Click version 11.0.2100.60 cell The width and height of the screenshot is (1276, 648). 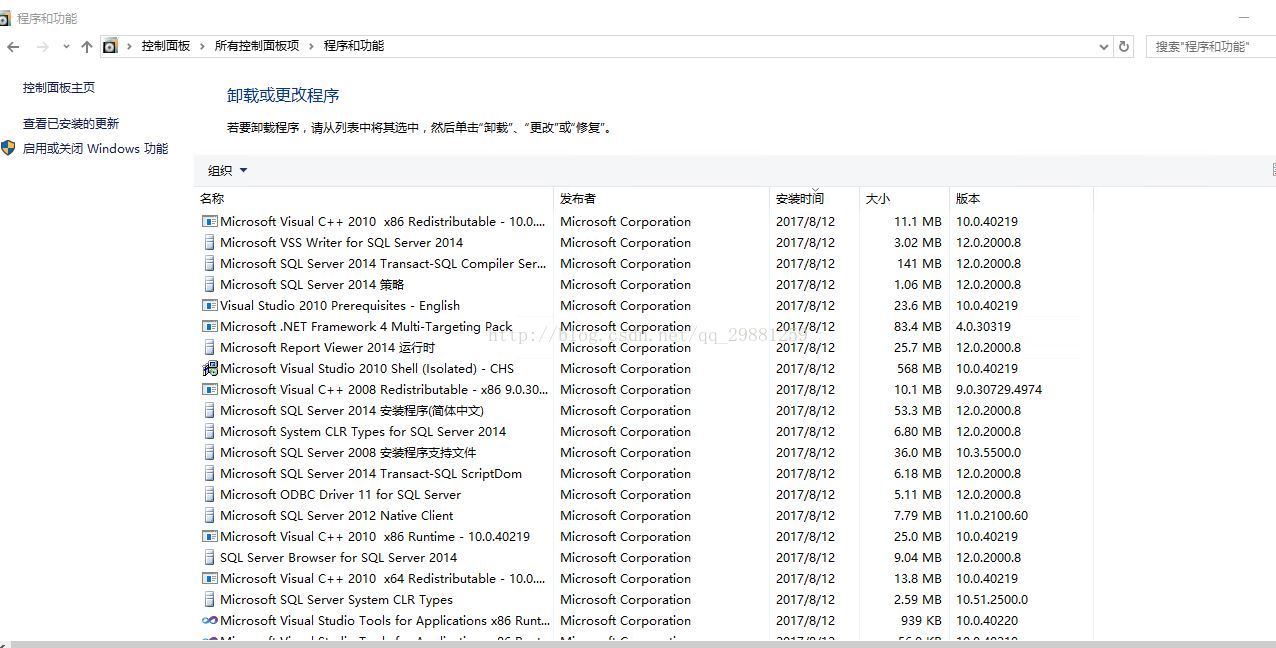[x=992, y=516]
